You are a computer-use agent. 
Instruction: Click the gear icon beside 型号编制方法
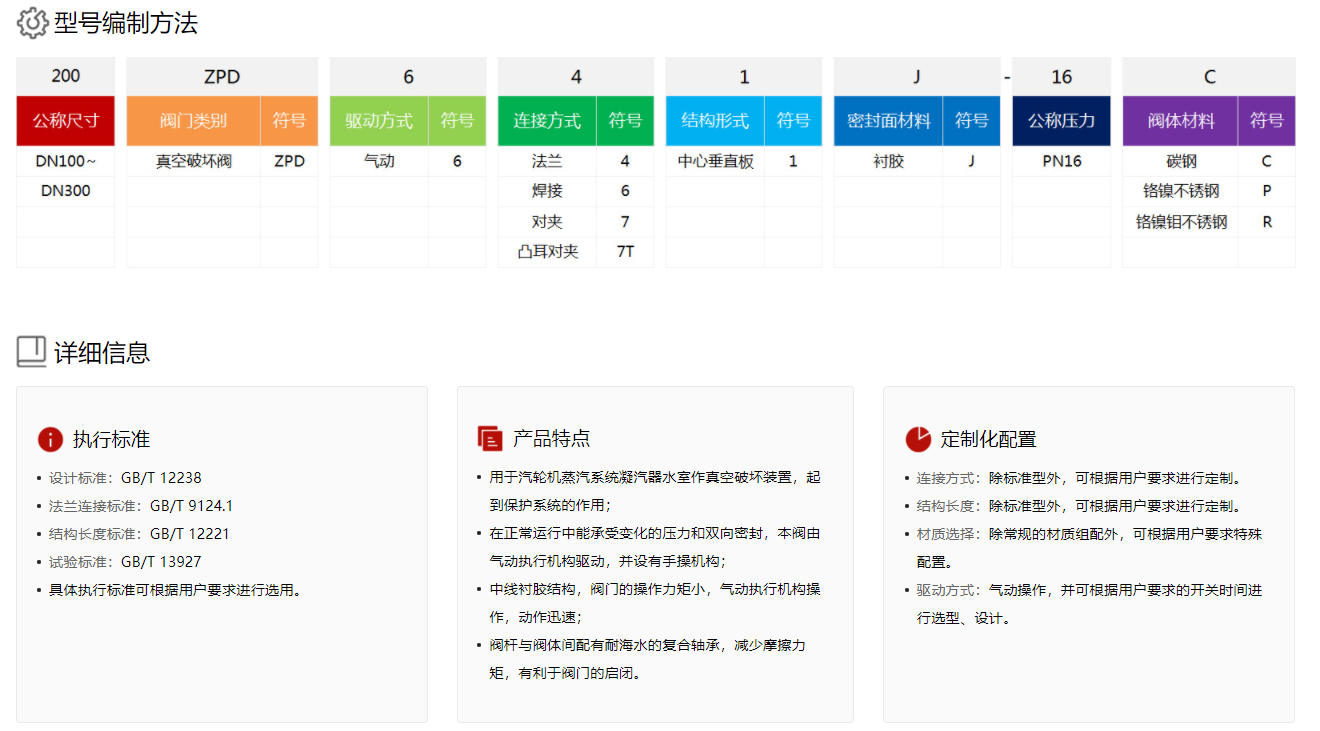tap(32, 23)
